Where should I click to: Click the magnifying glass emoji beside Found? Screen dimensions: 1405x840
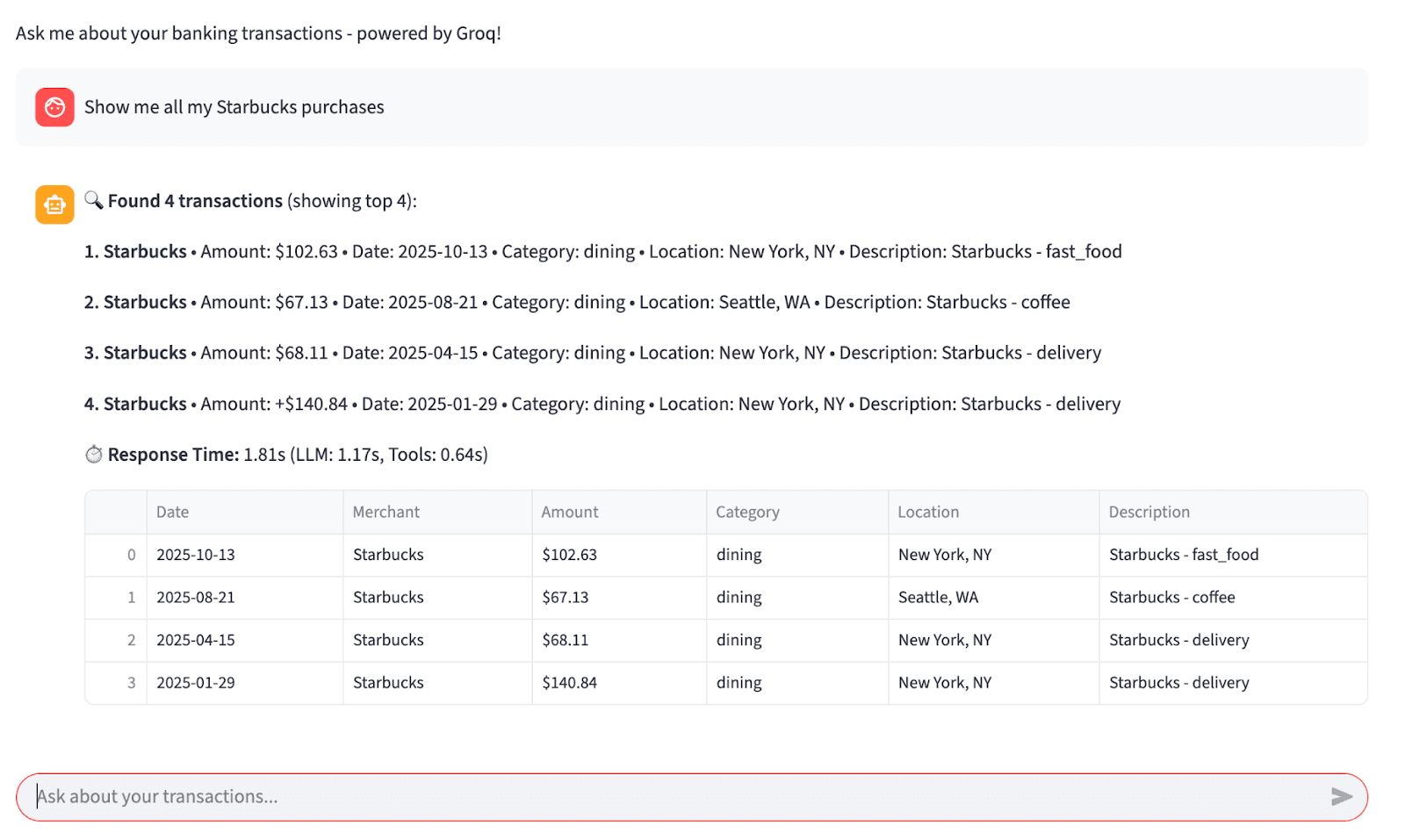(x=94, y=200)
